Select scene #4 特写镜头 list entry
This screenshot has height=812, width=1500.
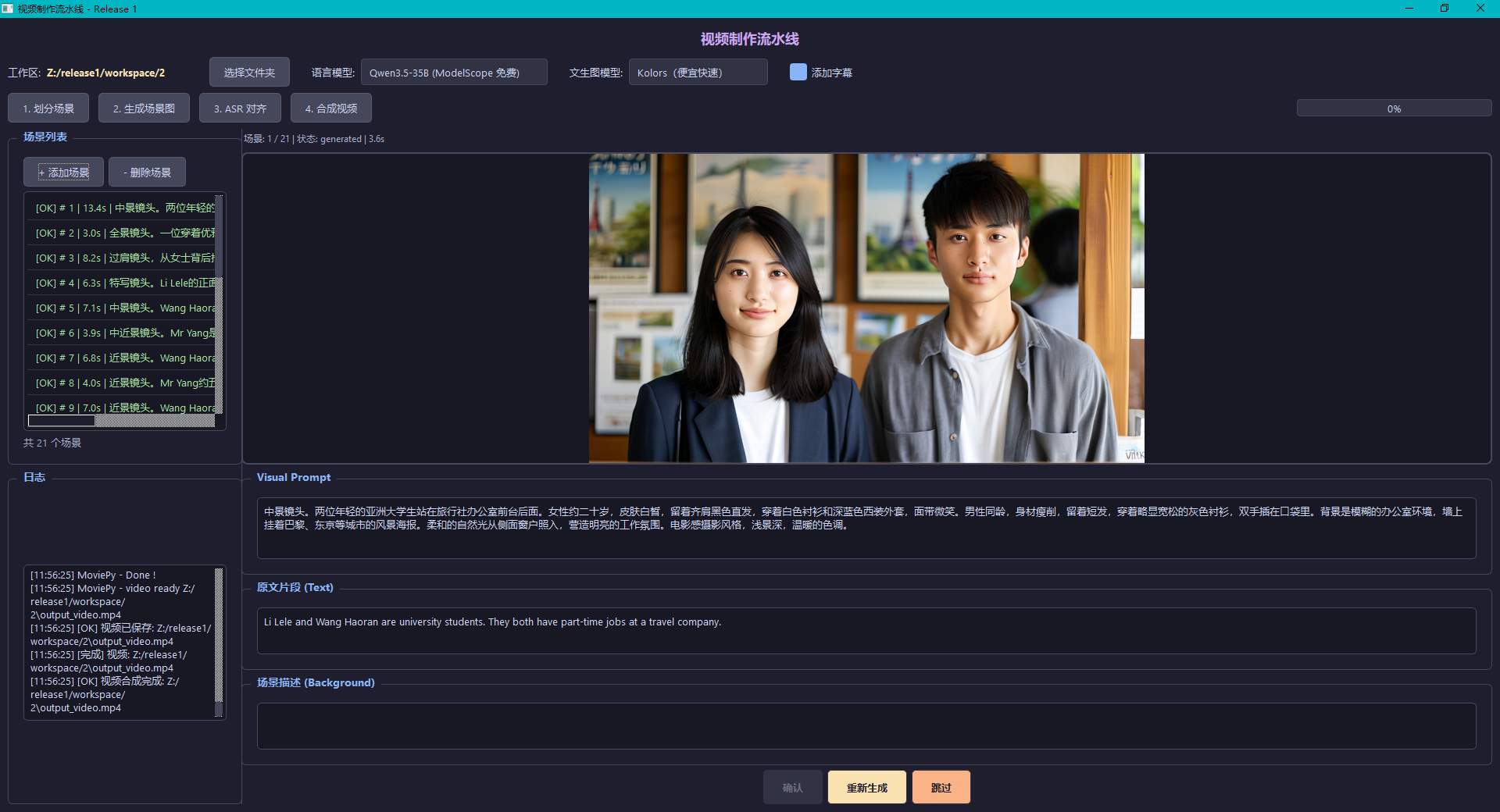click(125, 283)
